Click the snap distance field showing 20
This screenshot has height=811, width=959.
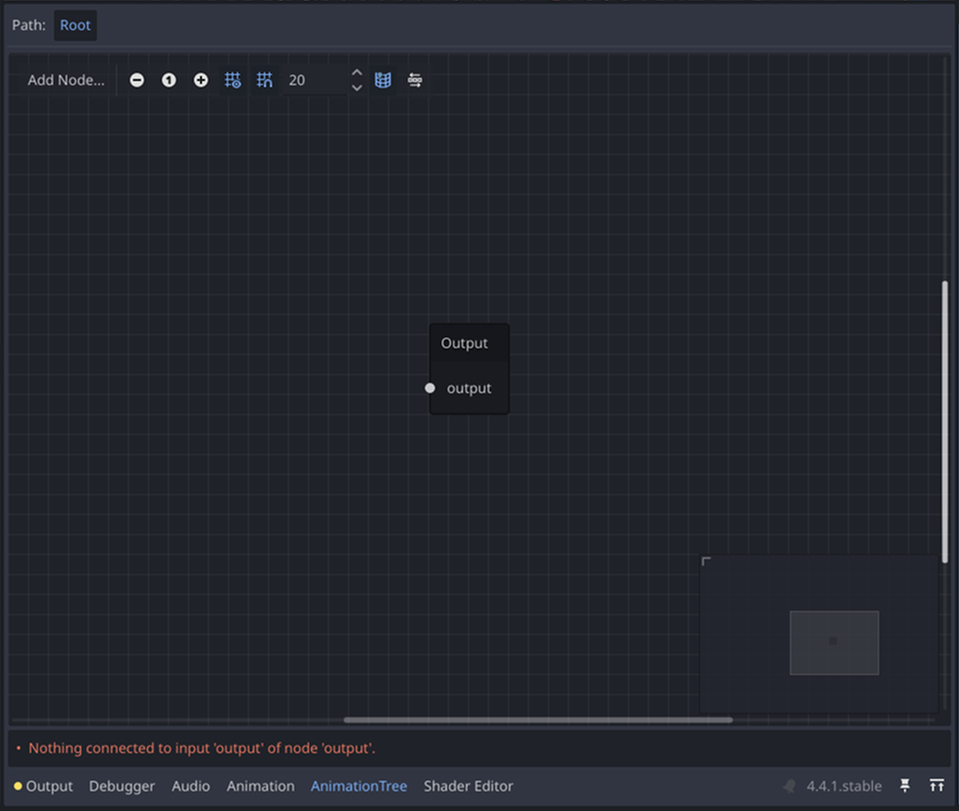pos(316,80)
